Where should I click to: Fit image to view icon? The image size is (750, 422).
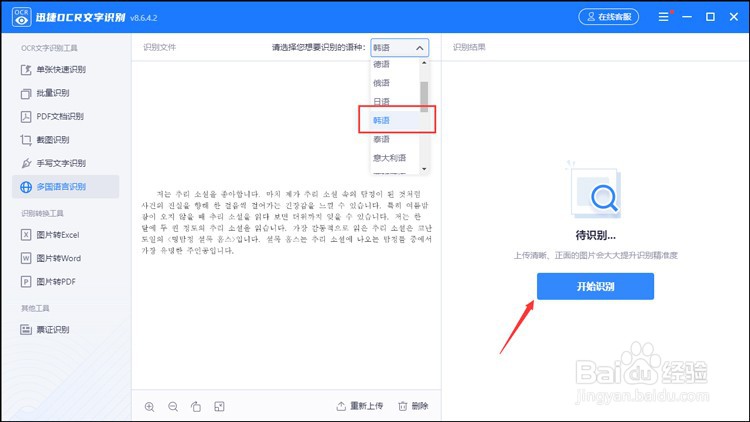(x=219, y=407)
